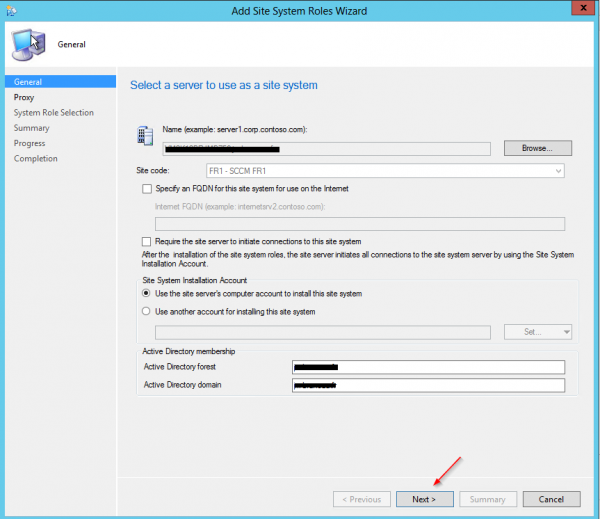
Task: Click the Internet FQDN input field
Action: 360,224
